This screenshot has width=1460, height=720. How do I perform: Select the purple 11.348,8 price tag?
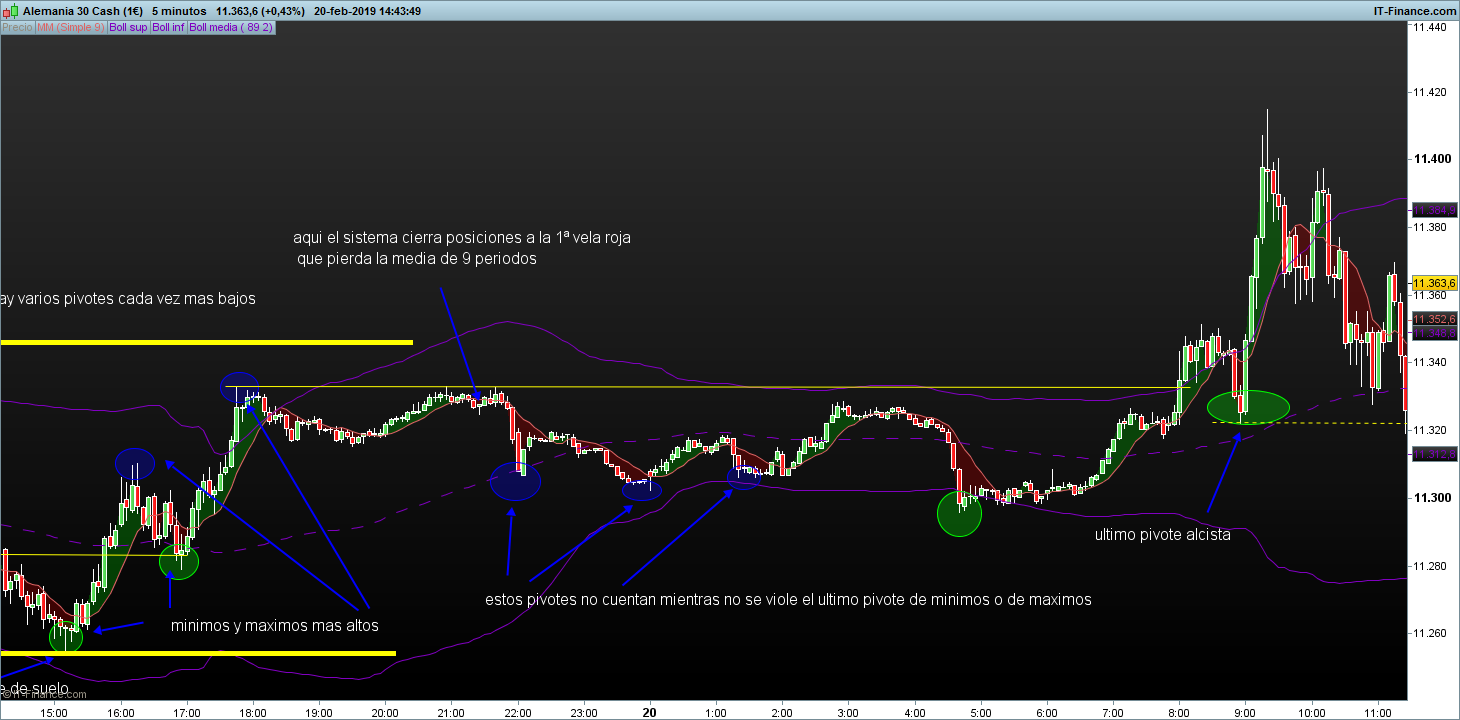1434,332
